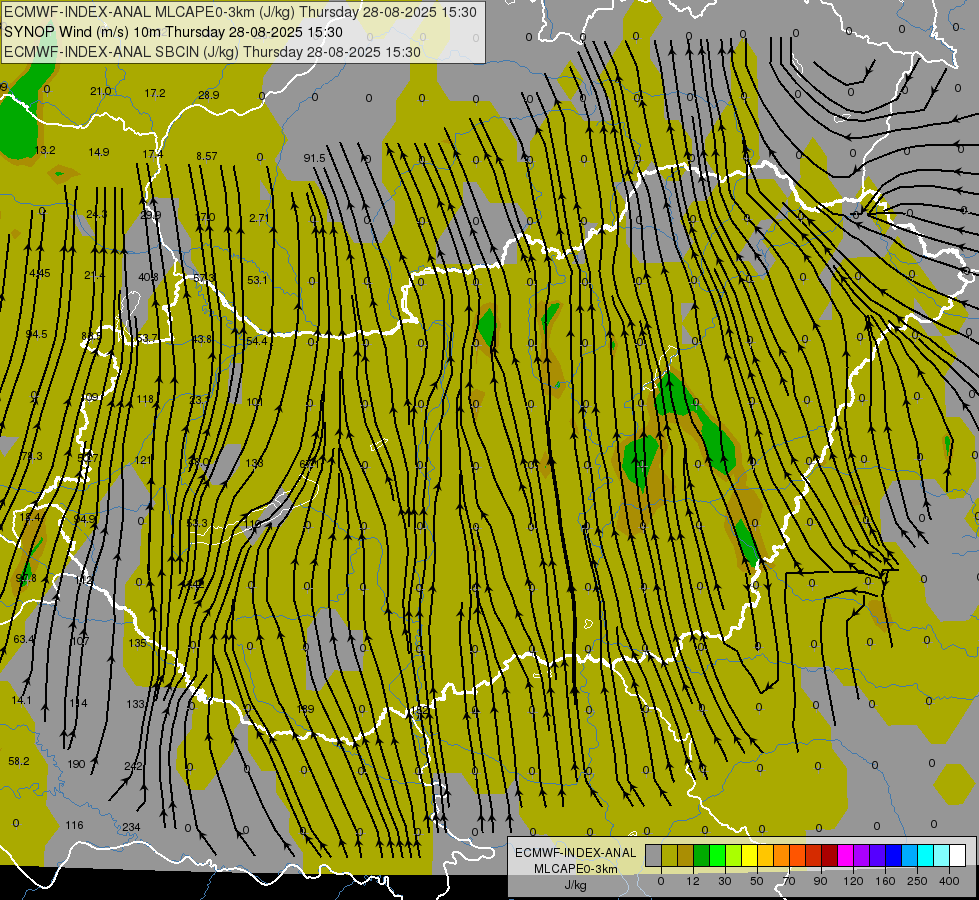
Task: Click the map value '135'
Action: coord(137,643)
